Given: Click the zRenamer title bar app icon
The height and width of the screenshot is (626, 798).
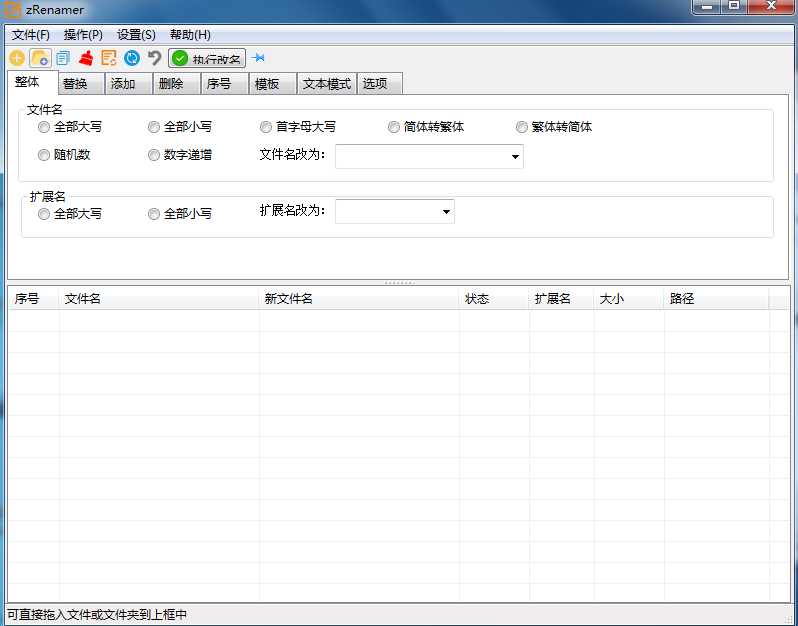Looking at the screenshot, I should click(x=12, y=9).
